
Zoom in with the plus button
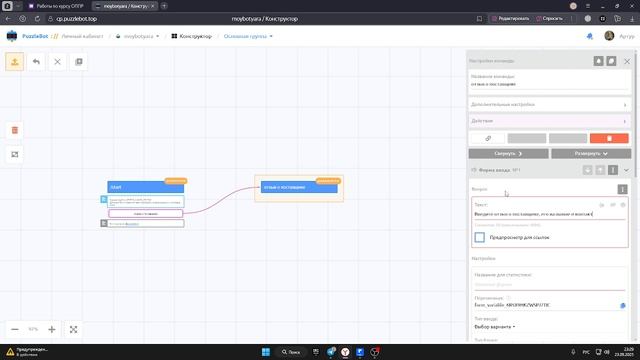(52, 329)
